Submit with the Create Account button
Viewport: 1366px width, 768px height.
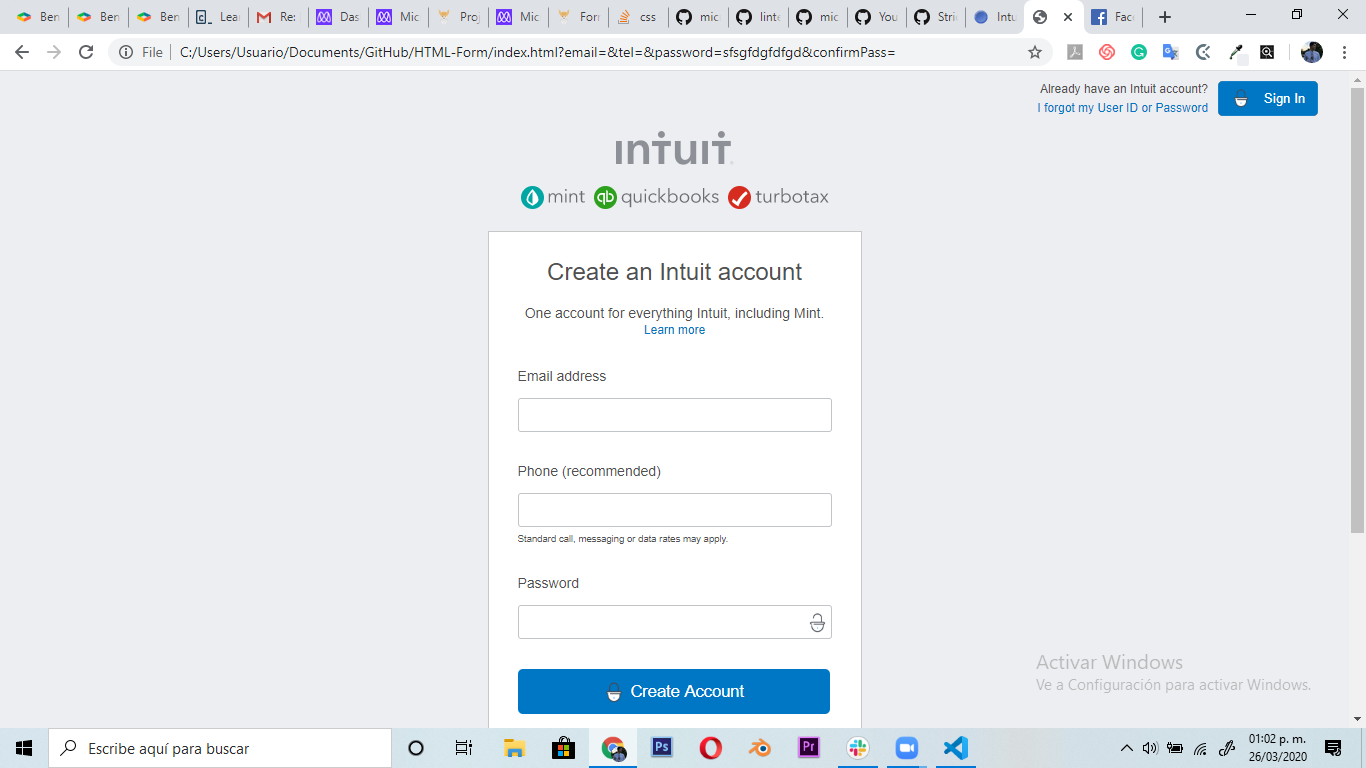click(674, 691)
